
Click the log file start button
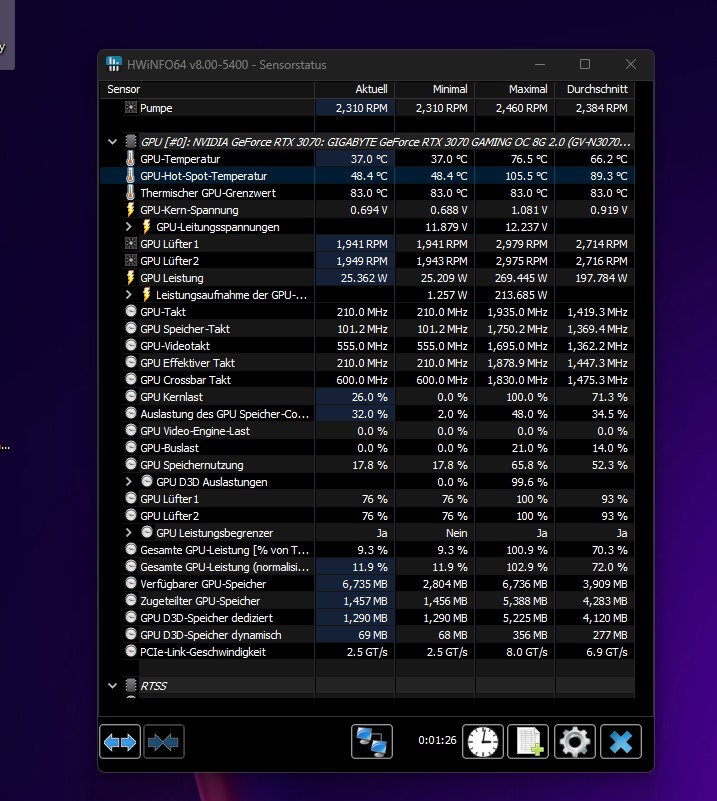tap(528, 741)
